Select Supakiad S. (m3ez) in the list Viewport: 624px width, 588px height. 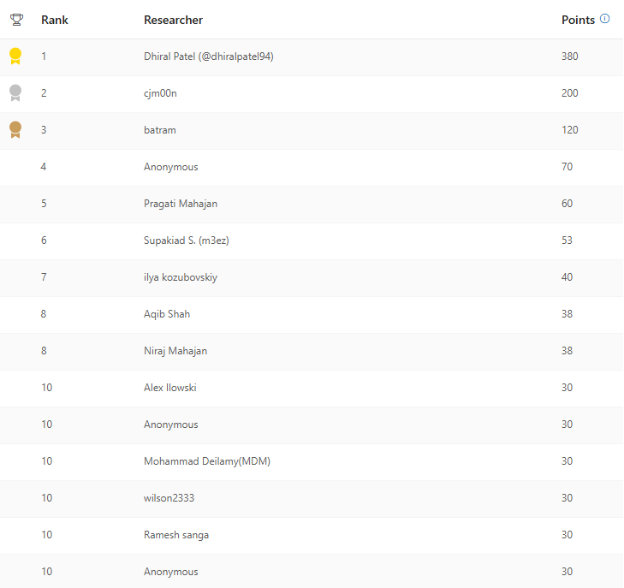pyautogui.click(x=187, y=240)
